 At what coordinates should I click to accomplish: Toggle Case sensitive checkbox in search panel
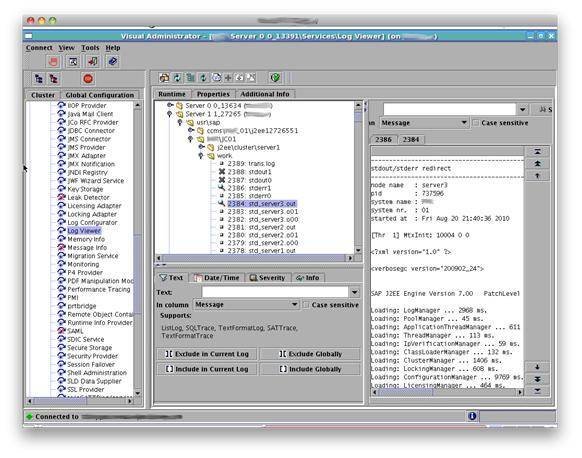(x=475, y=122)
